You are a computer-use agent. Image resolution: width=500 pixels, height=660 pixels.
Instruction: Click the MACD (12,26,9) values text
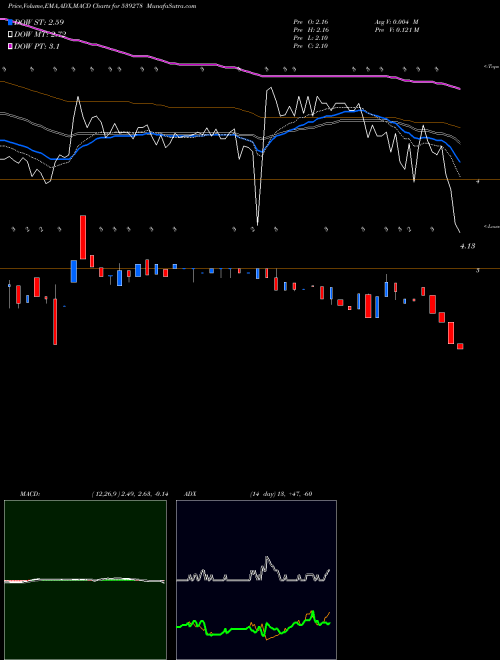(x=130, y=494)
